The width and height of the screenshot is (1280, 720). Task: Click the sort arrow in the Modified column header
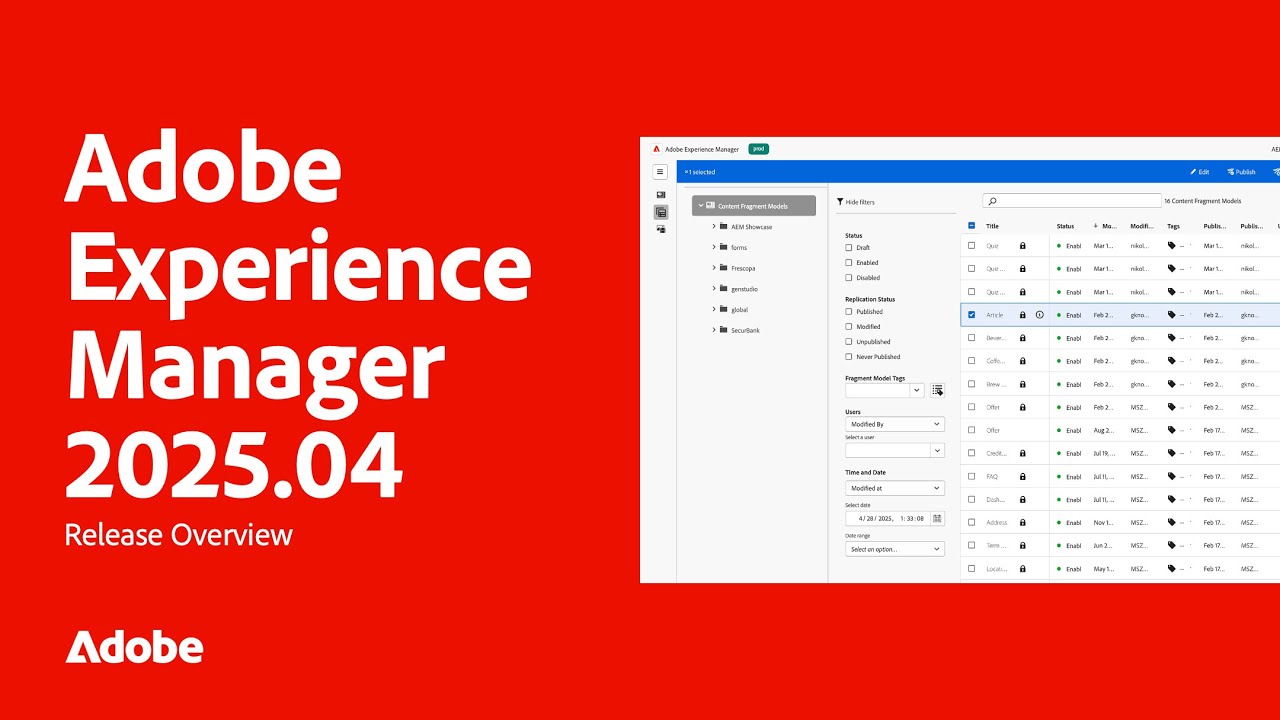(1096, 226)
